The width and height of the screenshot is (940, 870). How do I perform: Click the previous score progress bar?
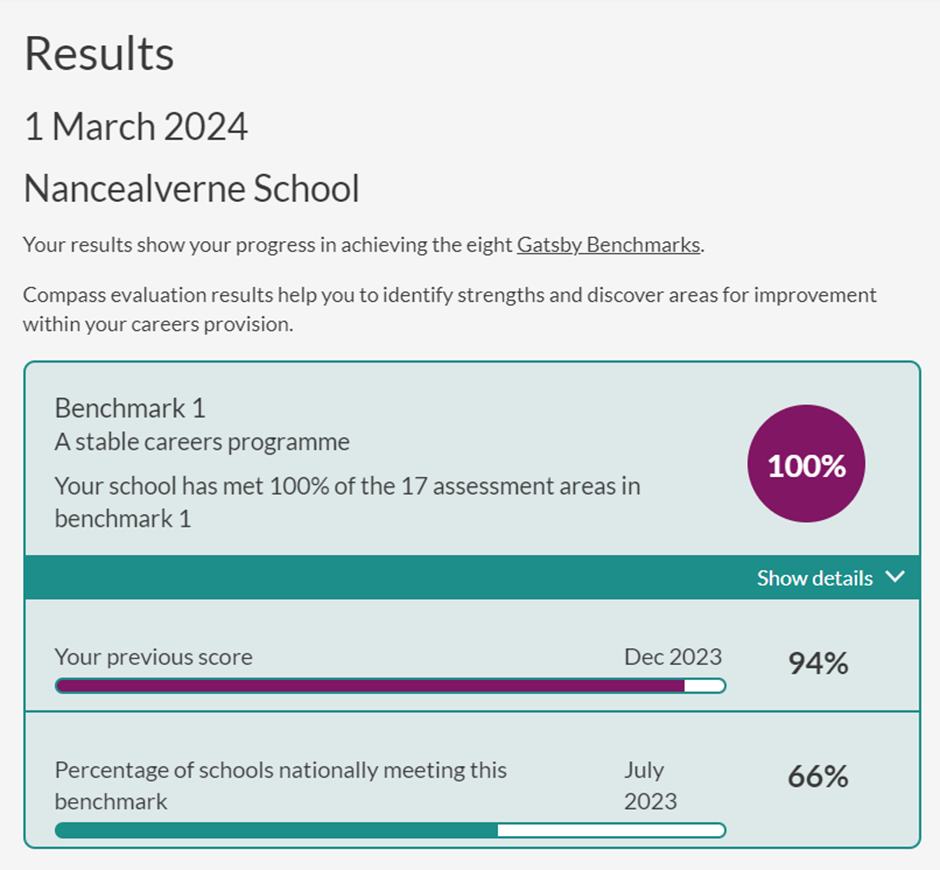click(390, 686)
